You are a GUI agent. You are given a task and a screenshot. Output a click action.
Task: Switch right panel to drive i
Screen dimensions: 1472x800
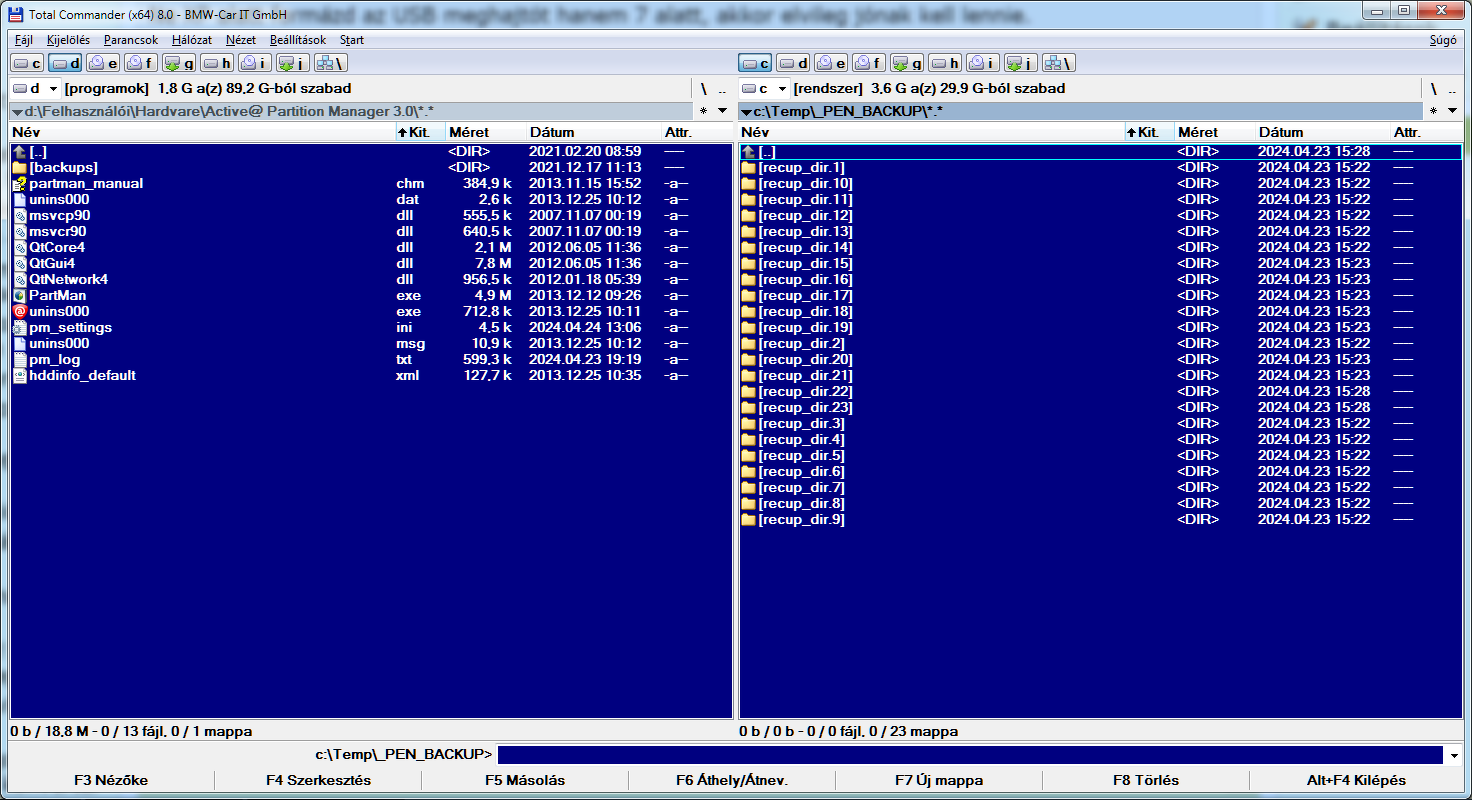click(984, 63)
